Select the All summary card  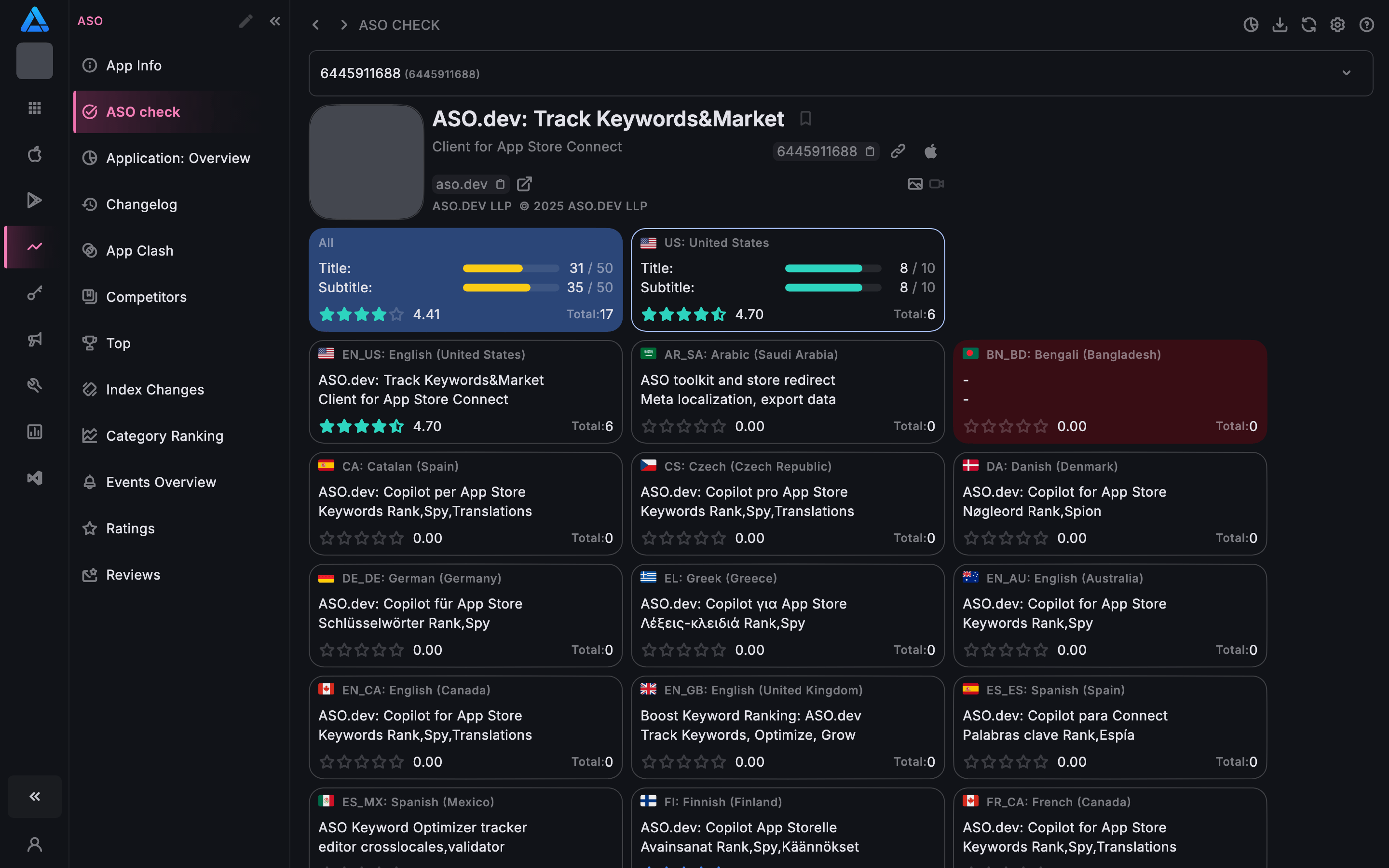pyautogui.click(x=465, y=280)
